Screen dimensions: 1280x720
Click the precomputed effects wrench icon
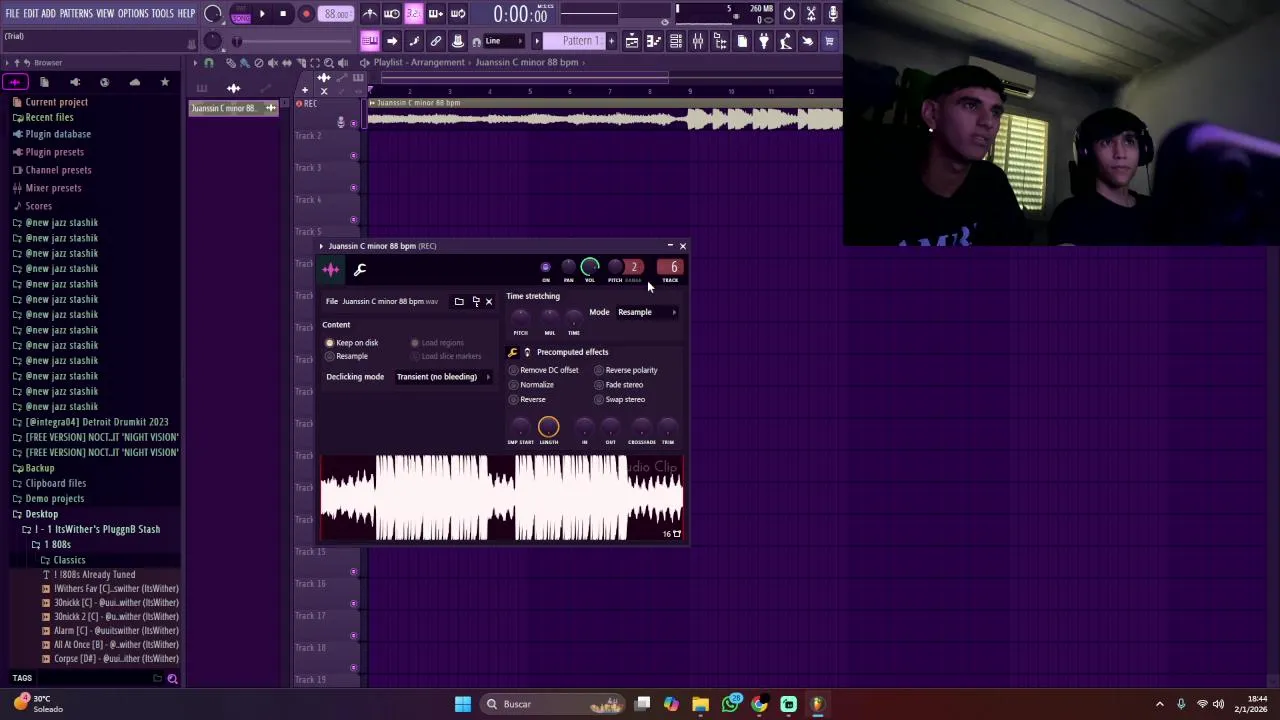513,352
